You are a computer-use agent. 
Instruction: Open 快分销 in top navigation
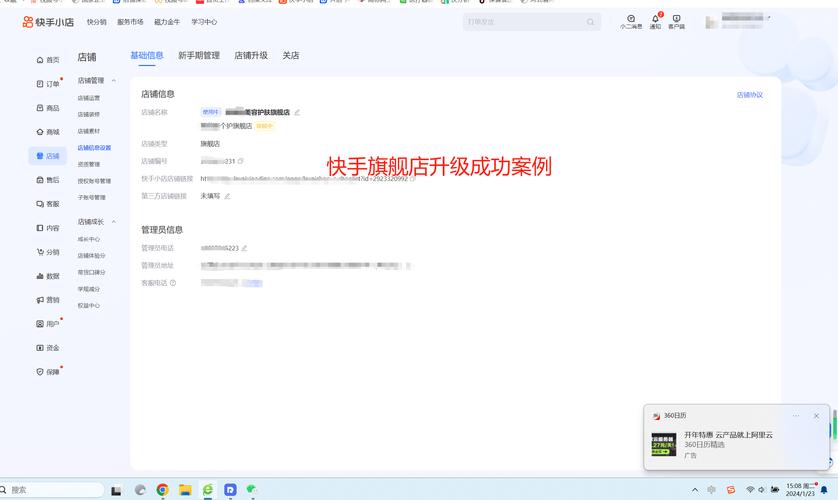pyautogui.click(x=96, y=22)
